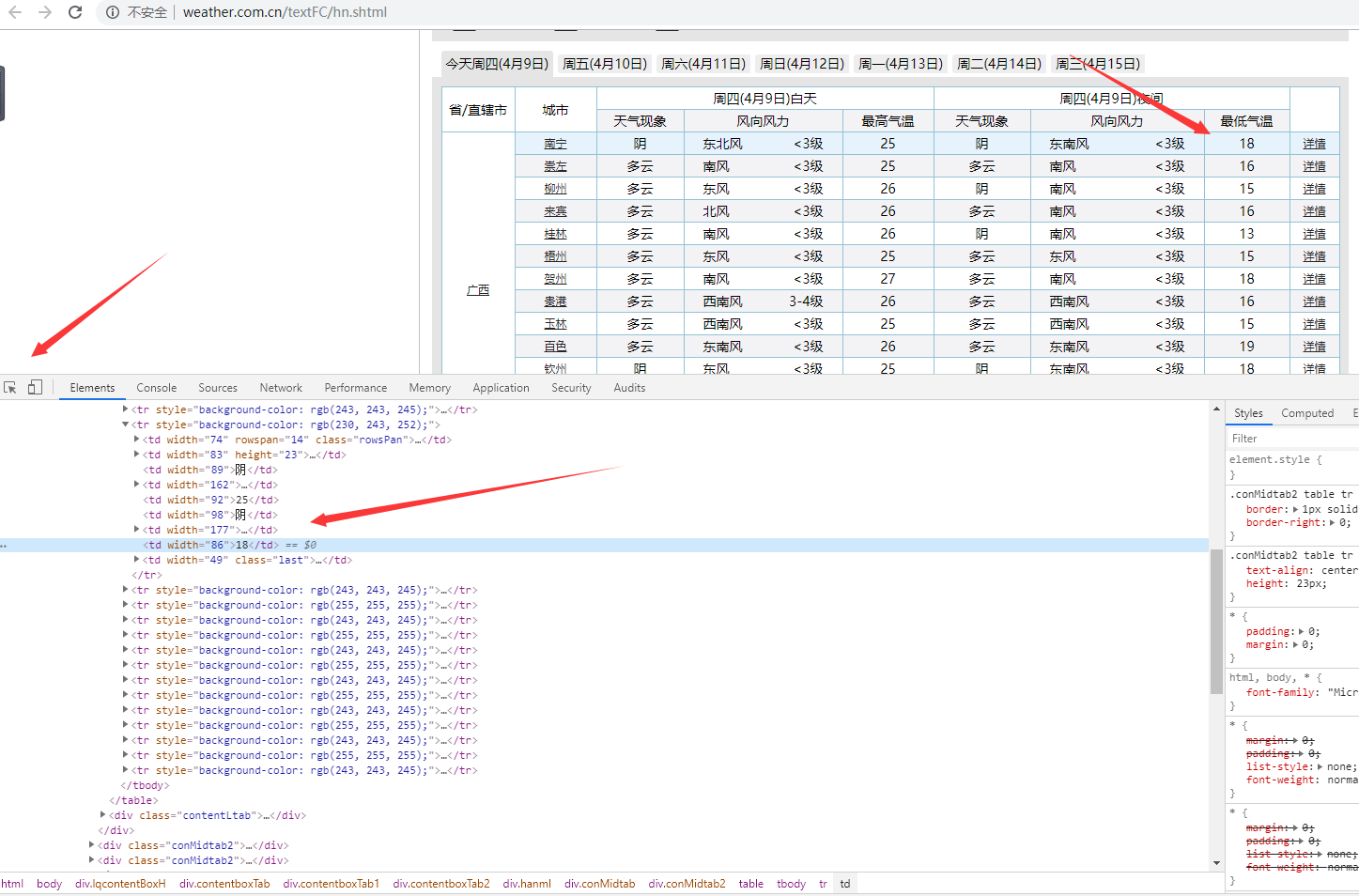Open 详情 link in the 贵港 row
Image resolution: width=1359 pixels, height=896 pixels.
tap(1314, 301)
